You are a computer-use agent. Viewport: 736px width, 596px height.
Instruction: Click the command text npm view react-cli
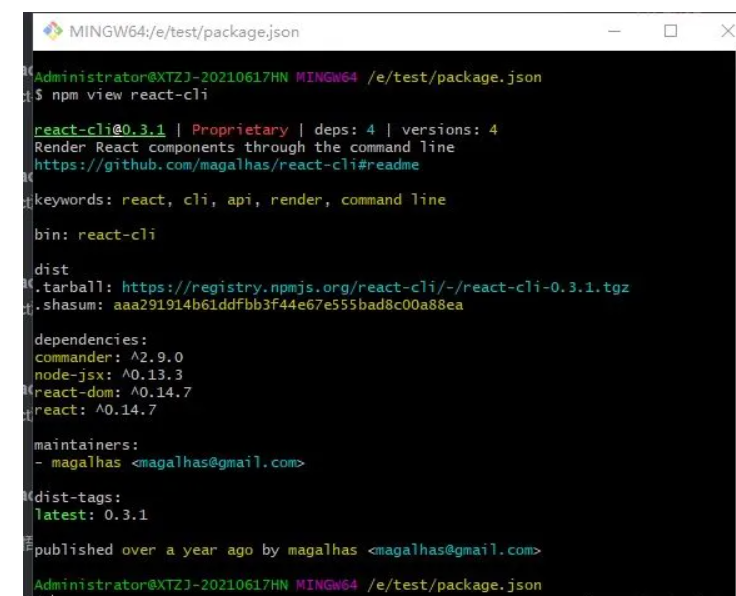point(130,95)
